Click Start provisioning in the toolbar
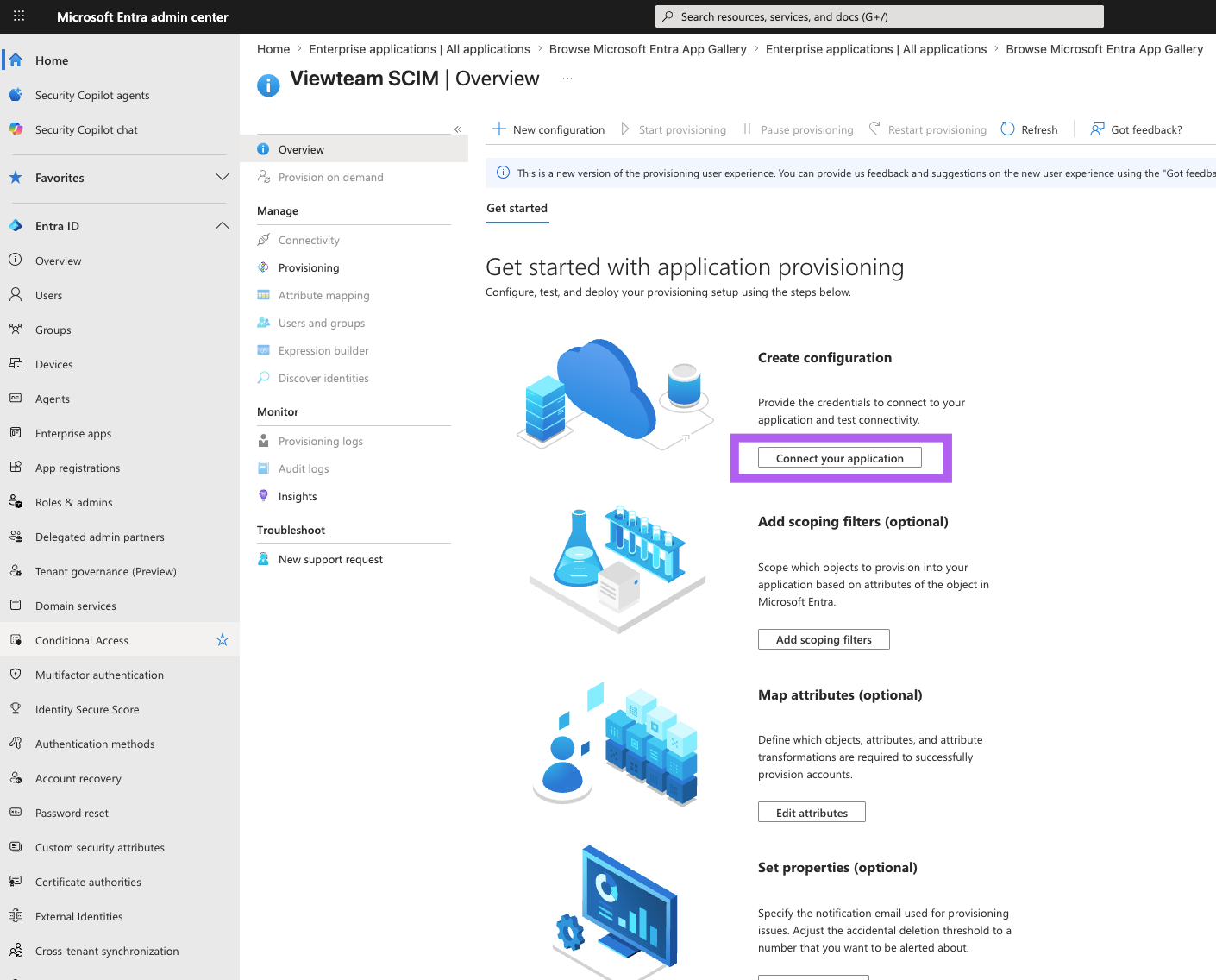 [674, 129]
